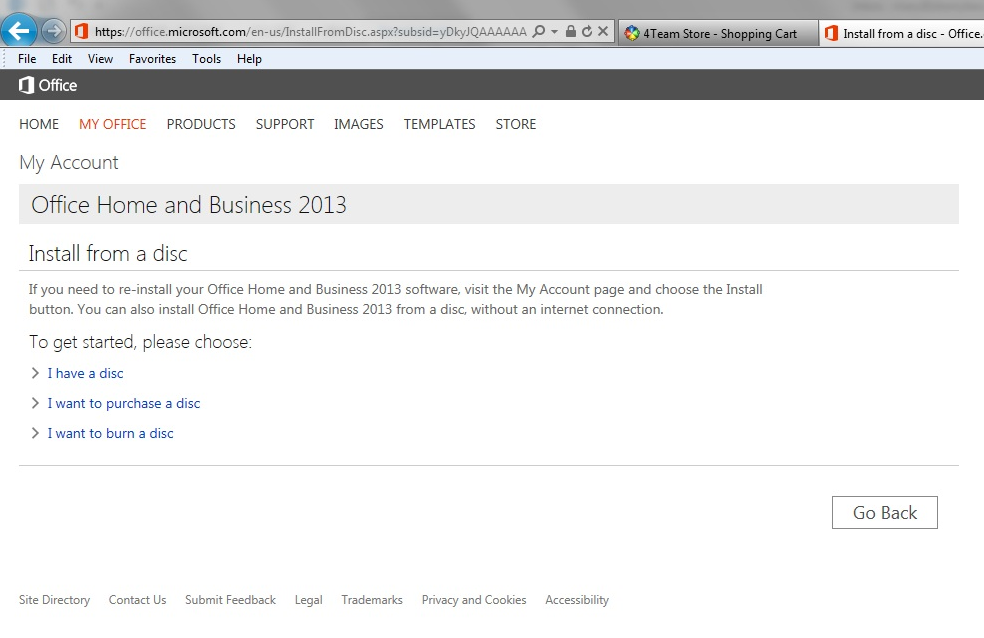Click the search magnifier in address bar
984x638 pixels.
click(539, 32)
